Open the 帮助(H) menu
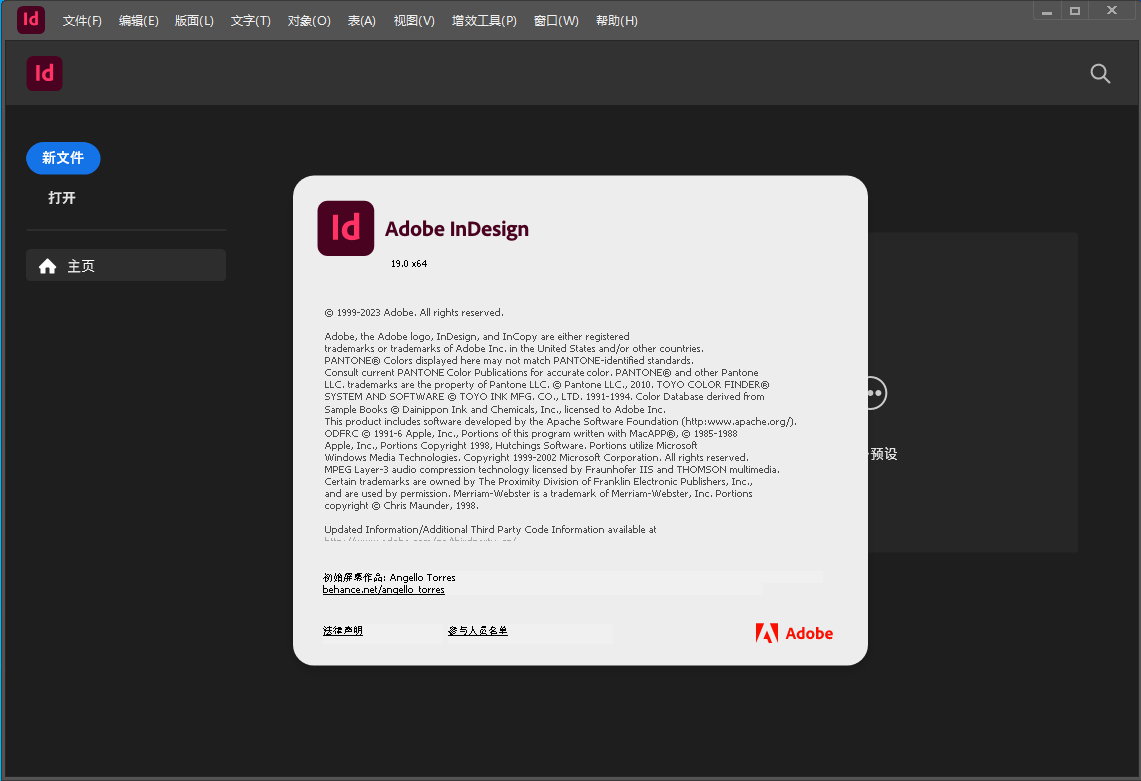 (616, 20)
